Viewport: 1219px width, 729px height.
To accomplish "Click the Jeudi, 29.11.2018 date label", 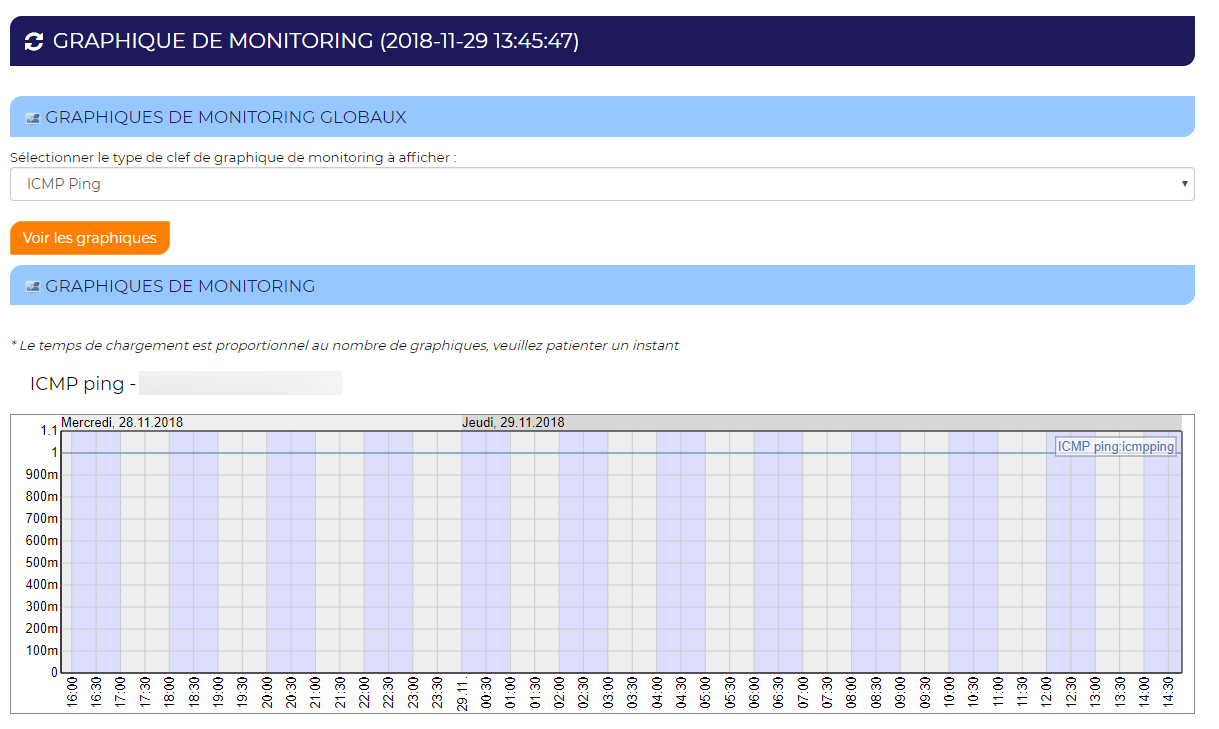I will (x=512, y=423).
